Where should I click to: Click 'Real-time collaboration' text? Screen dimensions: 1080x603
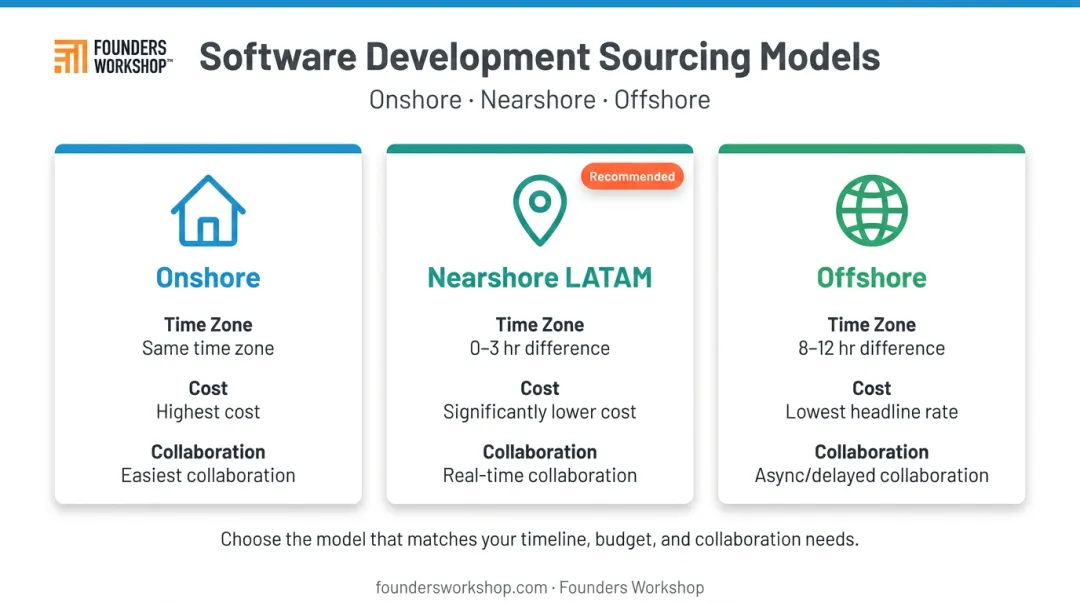click(x=540, y=476)
